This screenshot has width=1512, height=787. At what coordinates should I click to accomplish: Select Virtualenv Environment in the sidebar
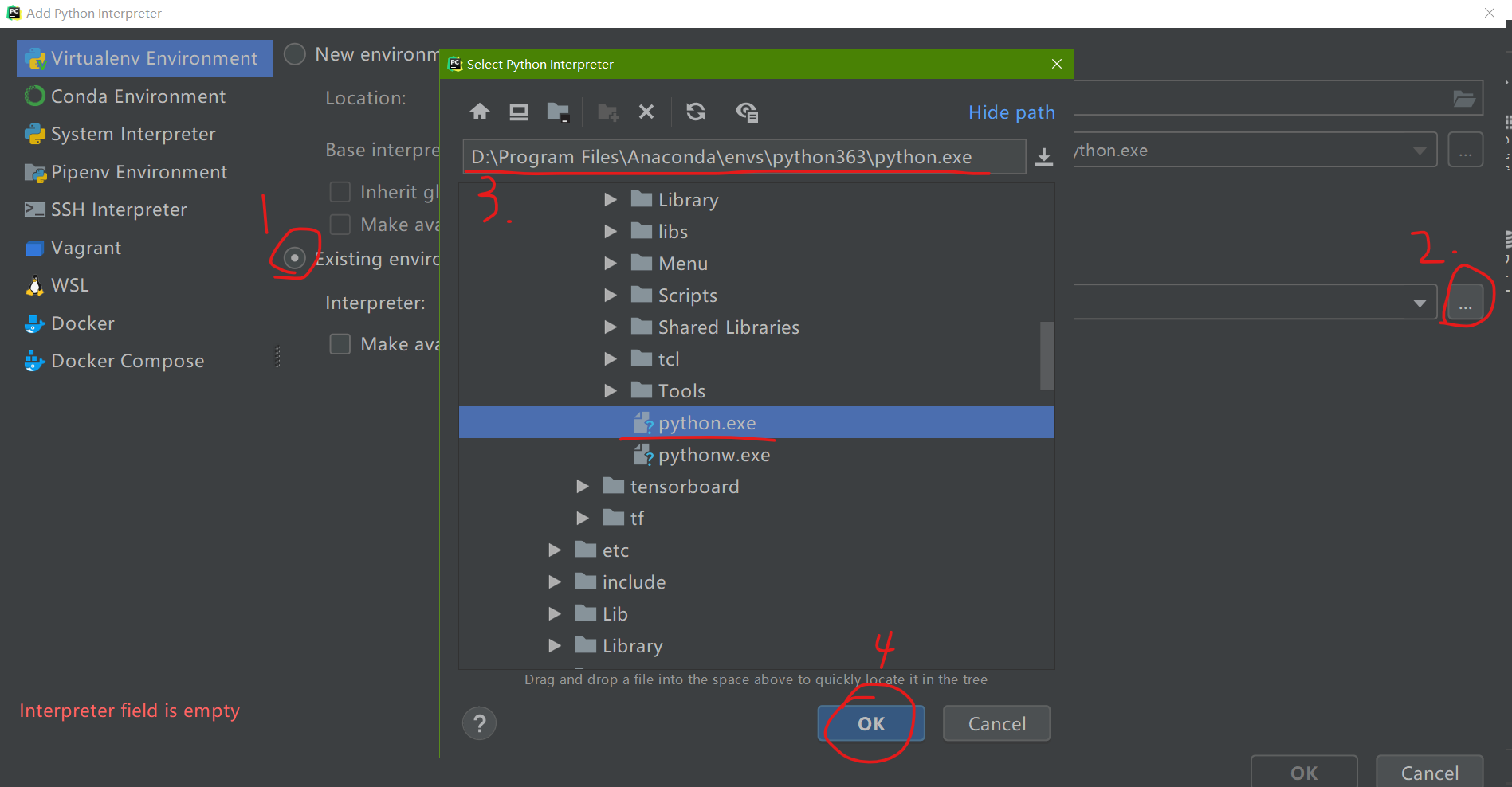tap(145, 58)
